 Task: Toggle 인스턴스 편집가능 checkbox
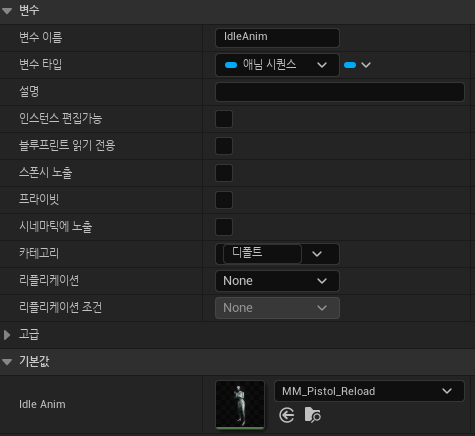coord(224,119)
